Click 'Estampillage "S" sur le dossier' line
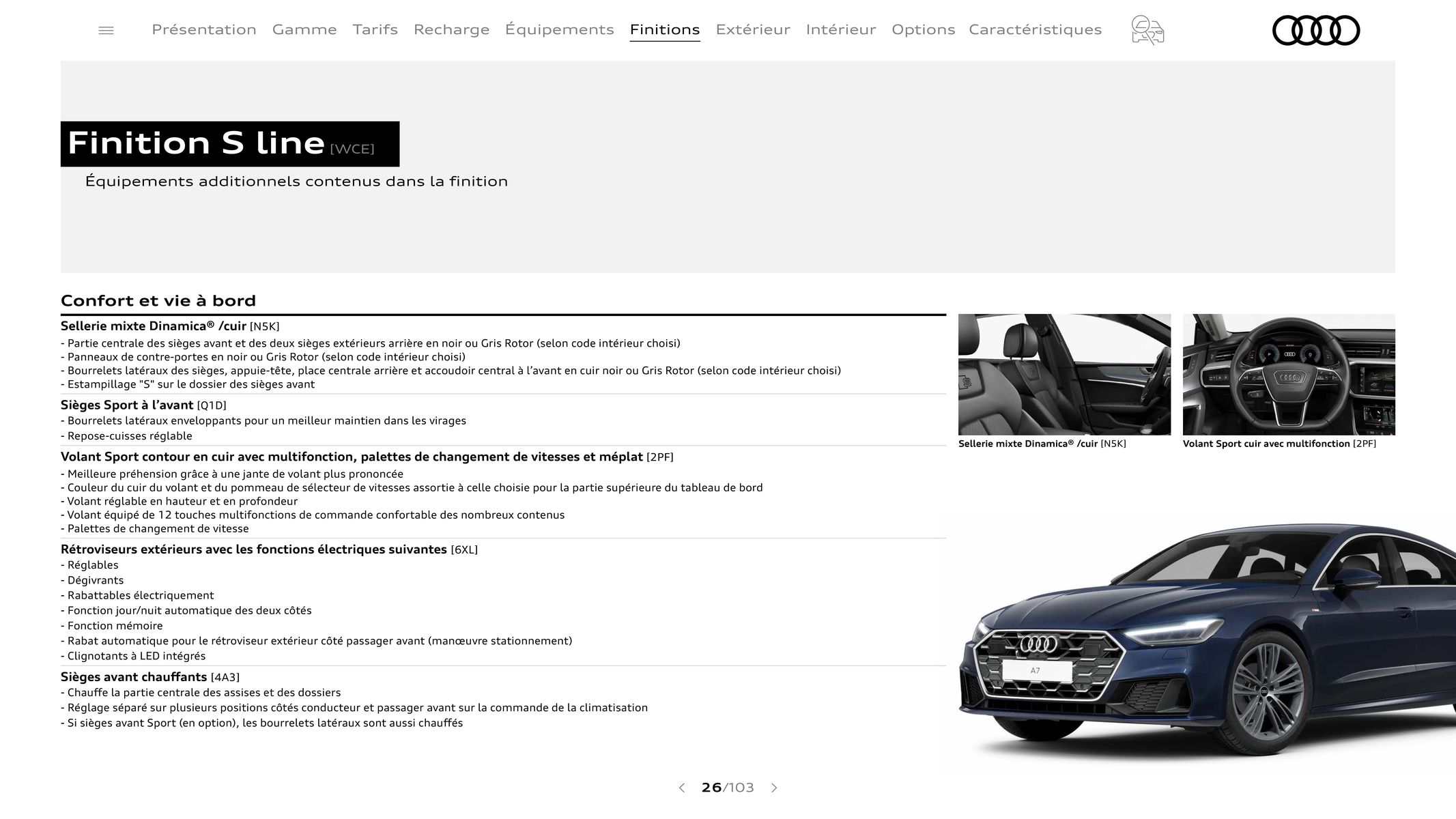This screenshot has height=819, width=1456. click(x=188, y=384)
